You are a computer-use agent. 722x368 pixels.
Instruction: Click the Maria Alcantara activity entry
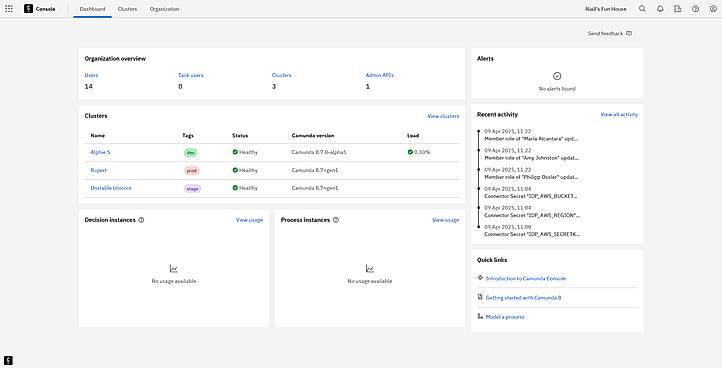pyautogui.click(x=531, y=135)
